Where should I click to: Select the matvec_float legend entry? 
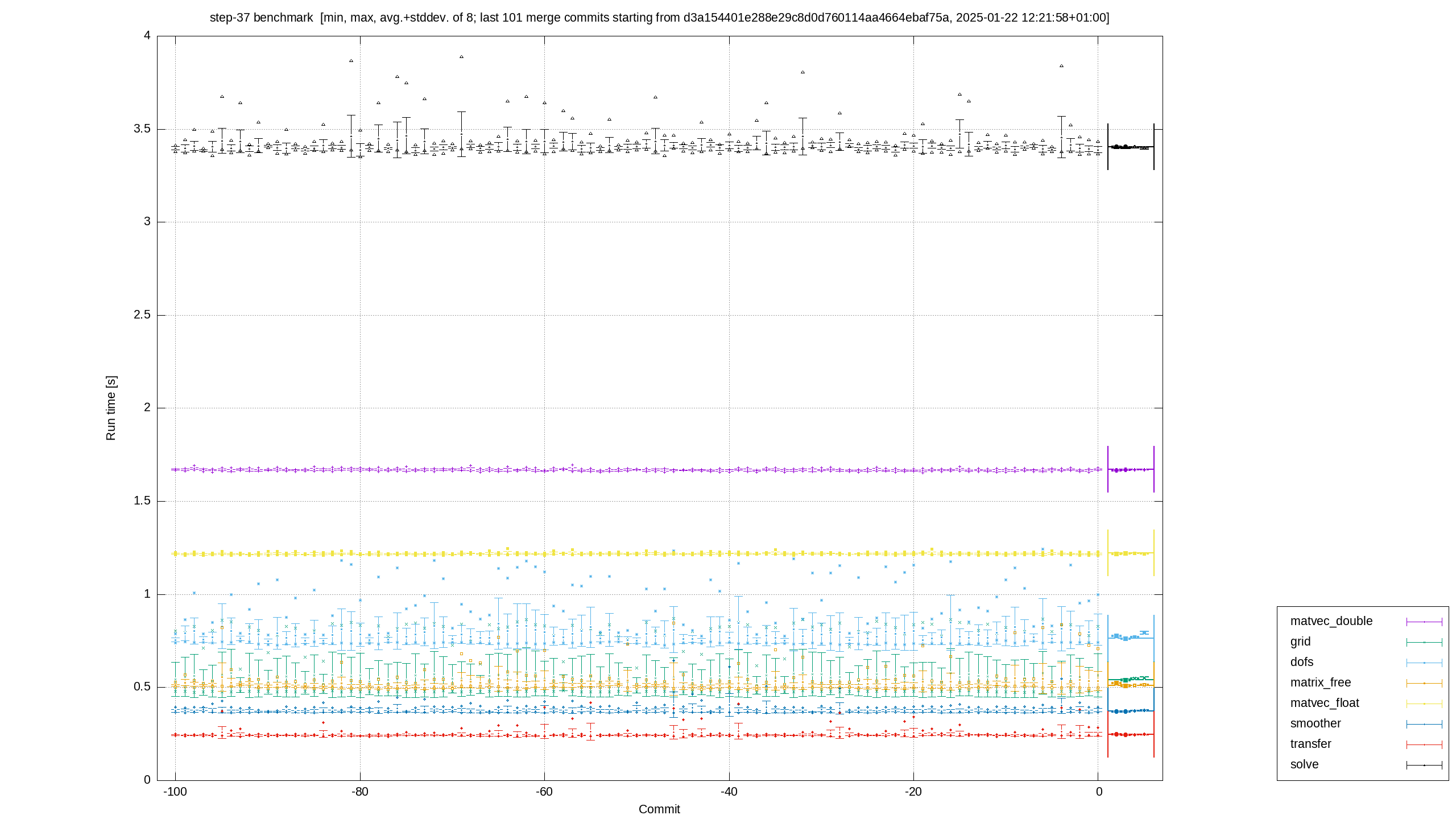(1325, 703)
